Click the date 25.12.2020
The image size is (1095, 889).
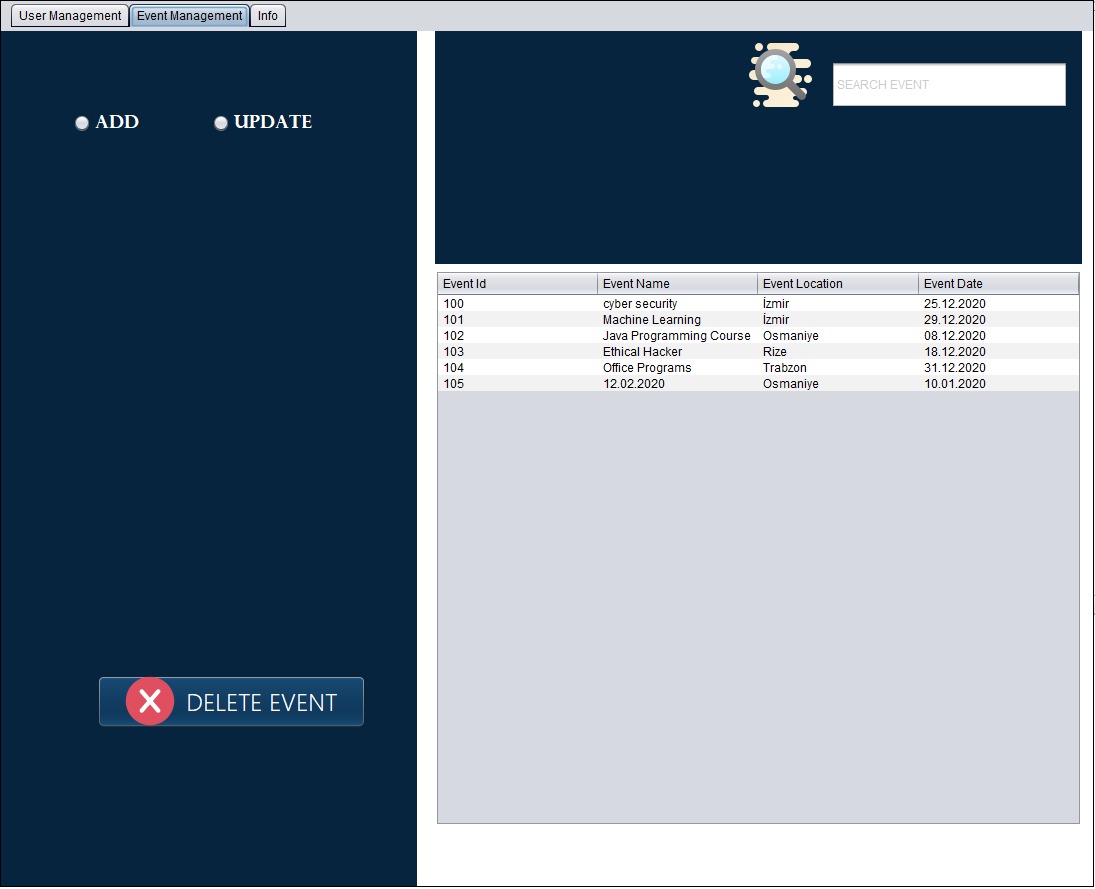coord(955,304)
